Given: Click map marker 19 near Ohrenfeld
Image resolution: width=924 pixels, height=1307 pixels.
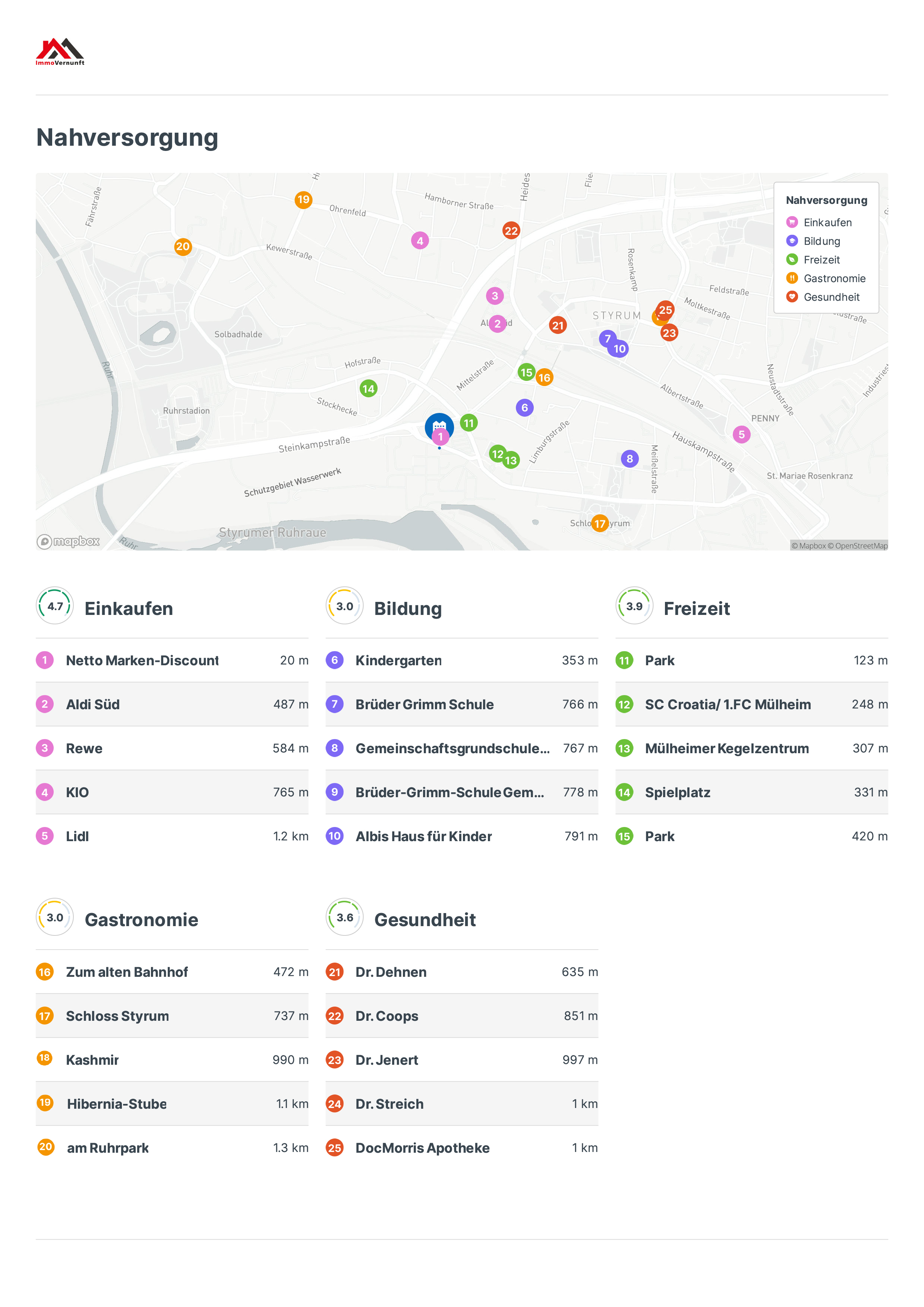Looking at the screenshot, I should click(303, 200).
